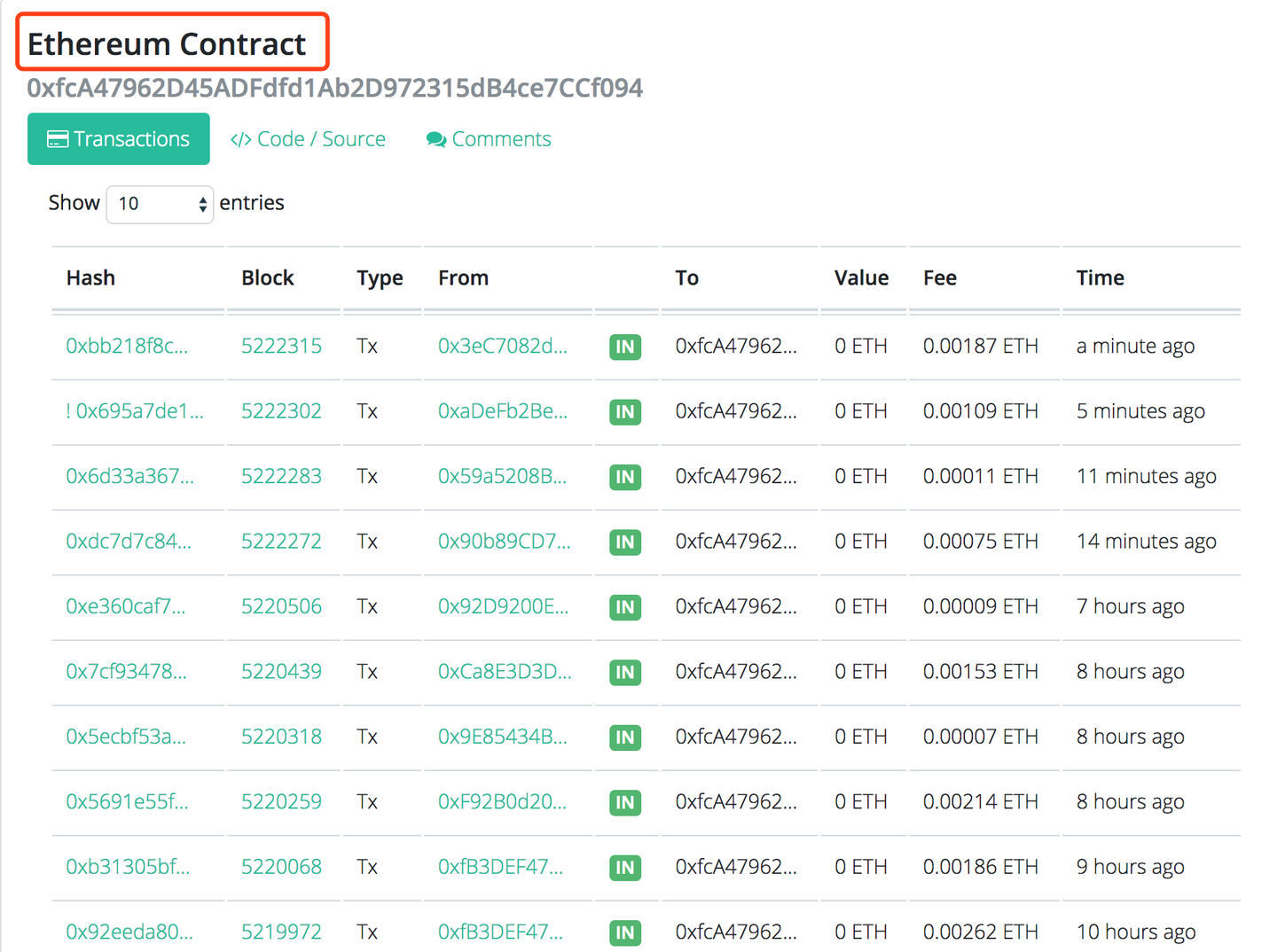Sort transactions by the Hash column header

coord(90,277)
